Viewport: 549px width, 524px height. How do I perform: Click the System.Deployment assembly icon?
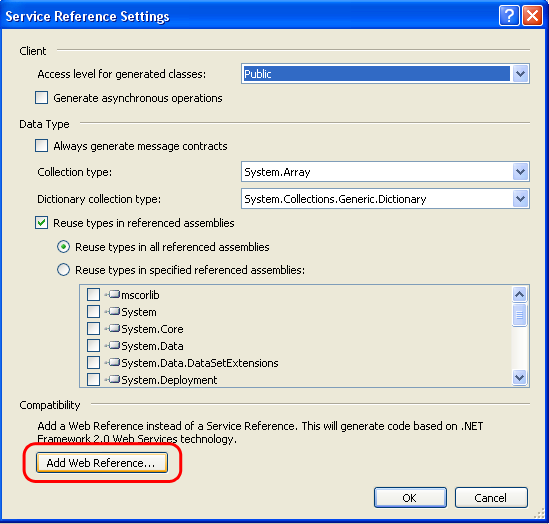[x=114, y=379]
